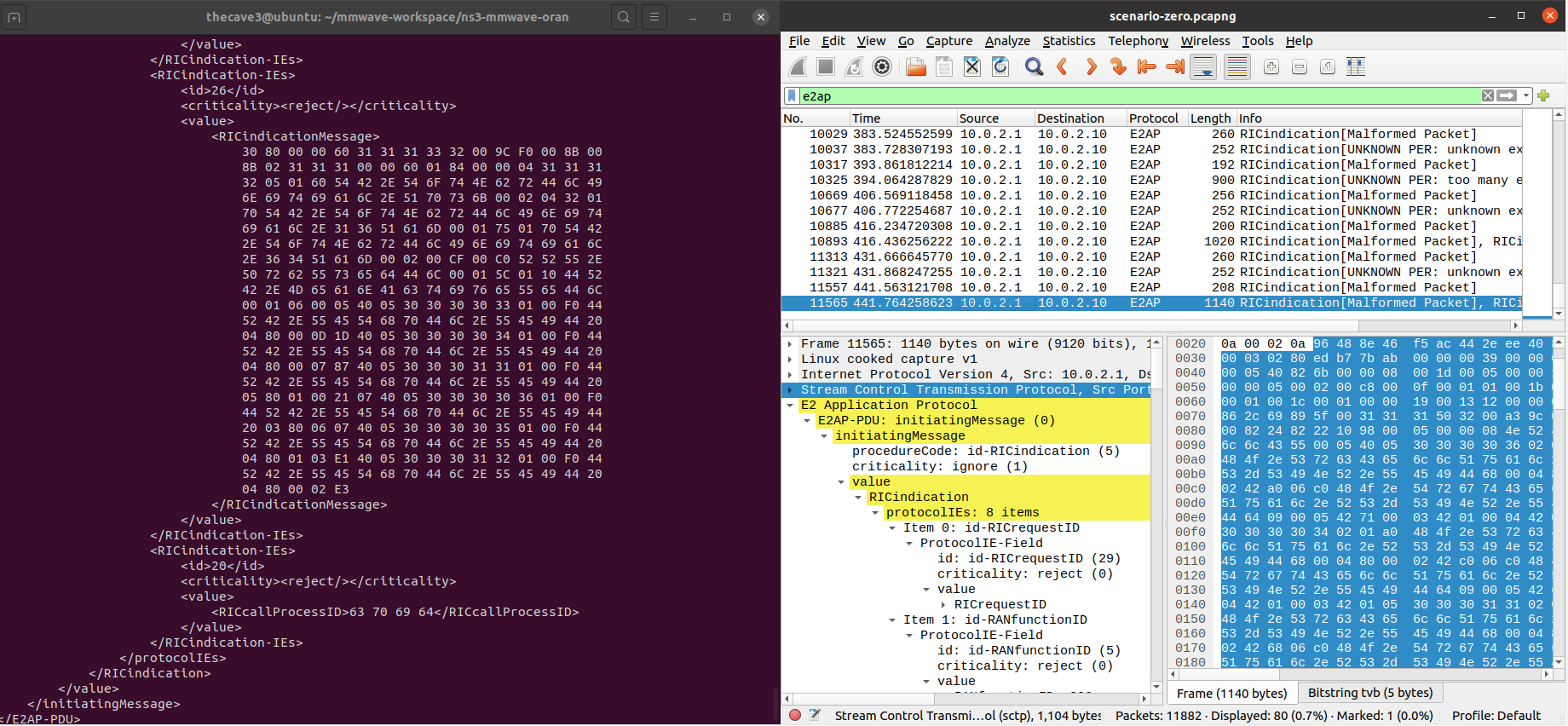Open the display filter history dropdown

coord(1525,96)
